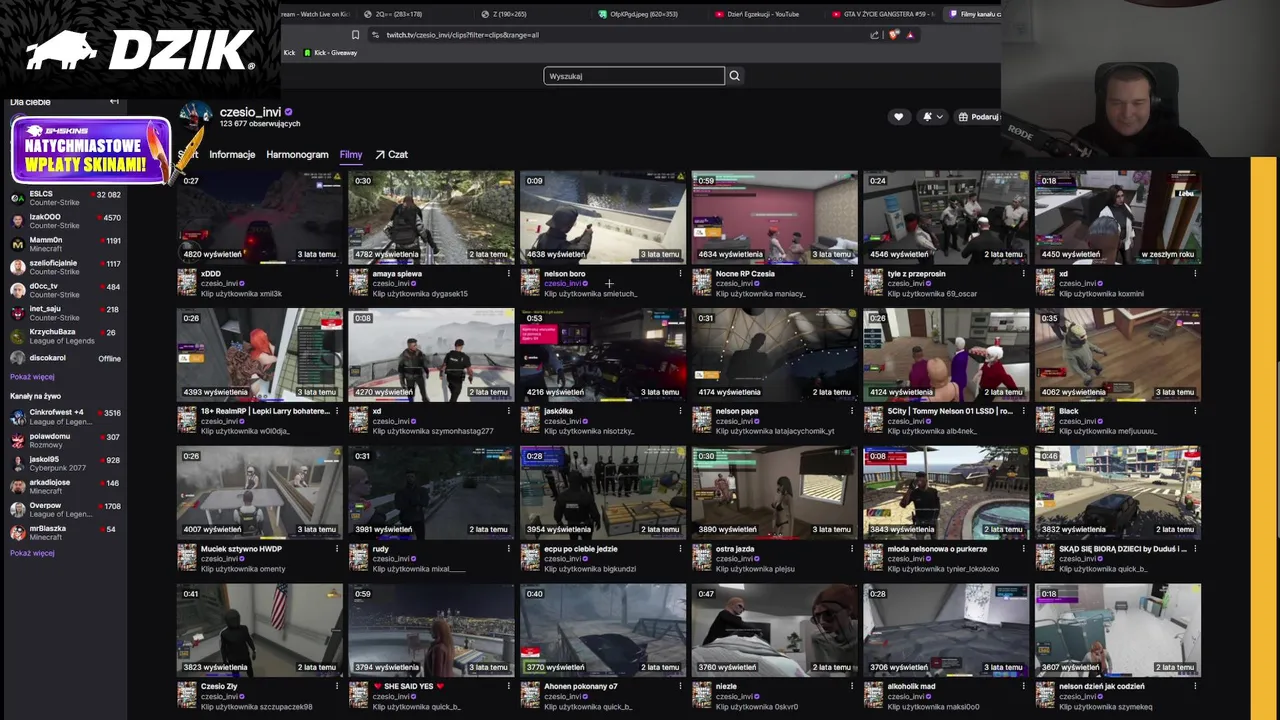The height and width of the screenshot is (720, 1280).
Task: Click KrzychuBaza channel avatar
Action: (17, 336)
